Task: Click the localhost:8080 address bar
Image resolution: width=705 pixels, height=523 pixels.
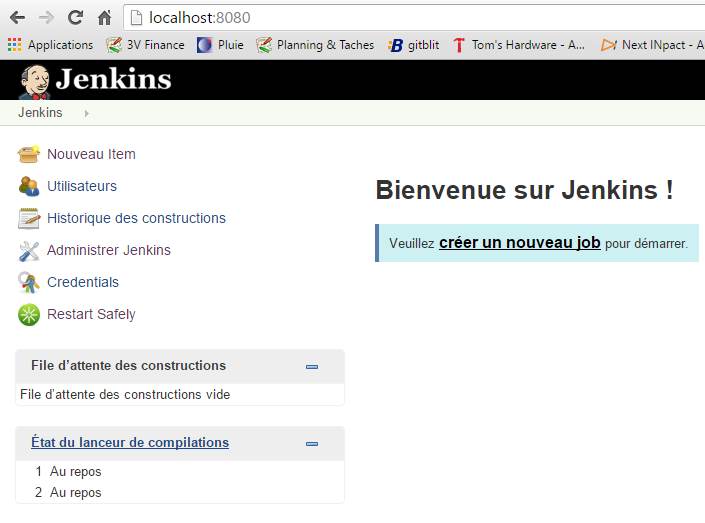Action: [400, 17]
